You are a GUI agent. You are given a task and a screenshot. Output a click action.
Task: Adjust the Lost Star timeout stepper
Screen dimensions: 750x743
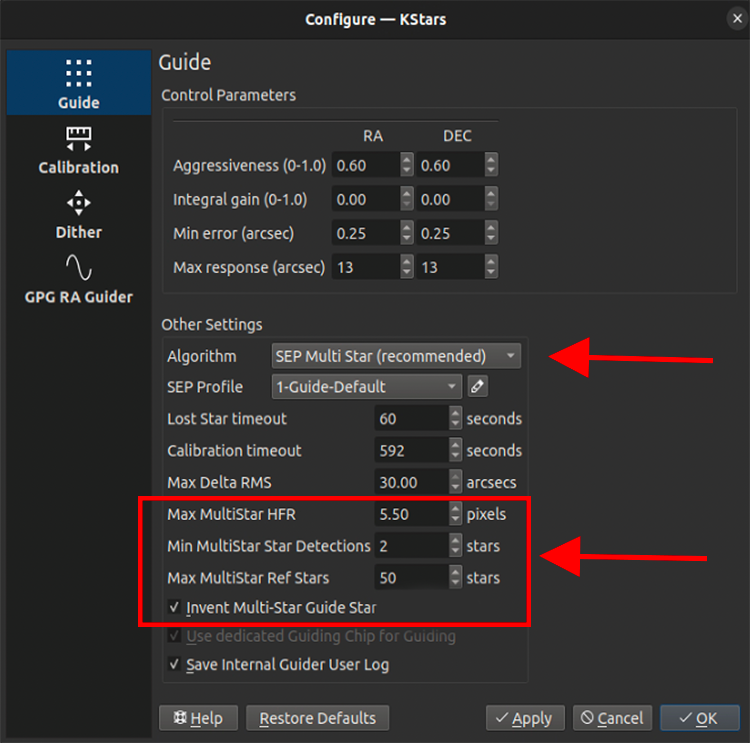pyautogui.click(x=456, y=419)
